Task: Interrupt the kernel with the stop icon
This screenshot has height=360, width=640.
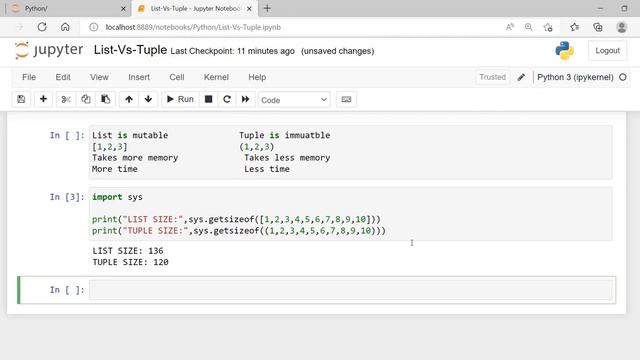Action: (x=209, y=99)
